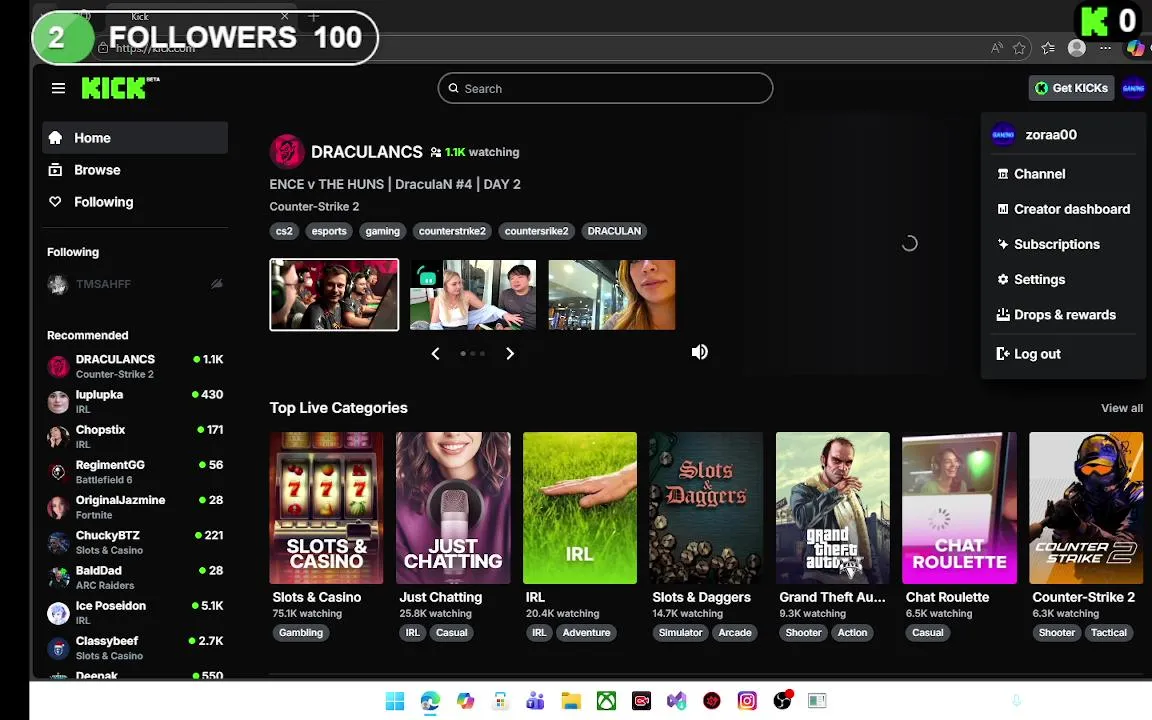Go to next featured stream arrow
1152x720 pixels.
tap(510, 353)
